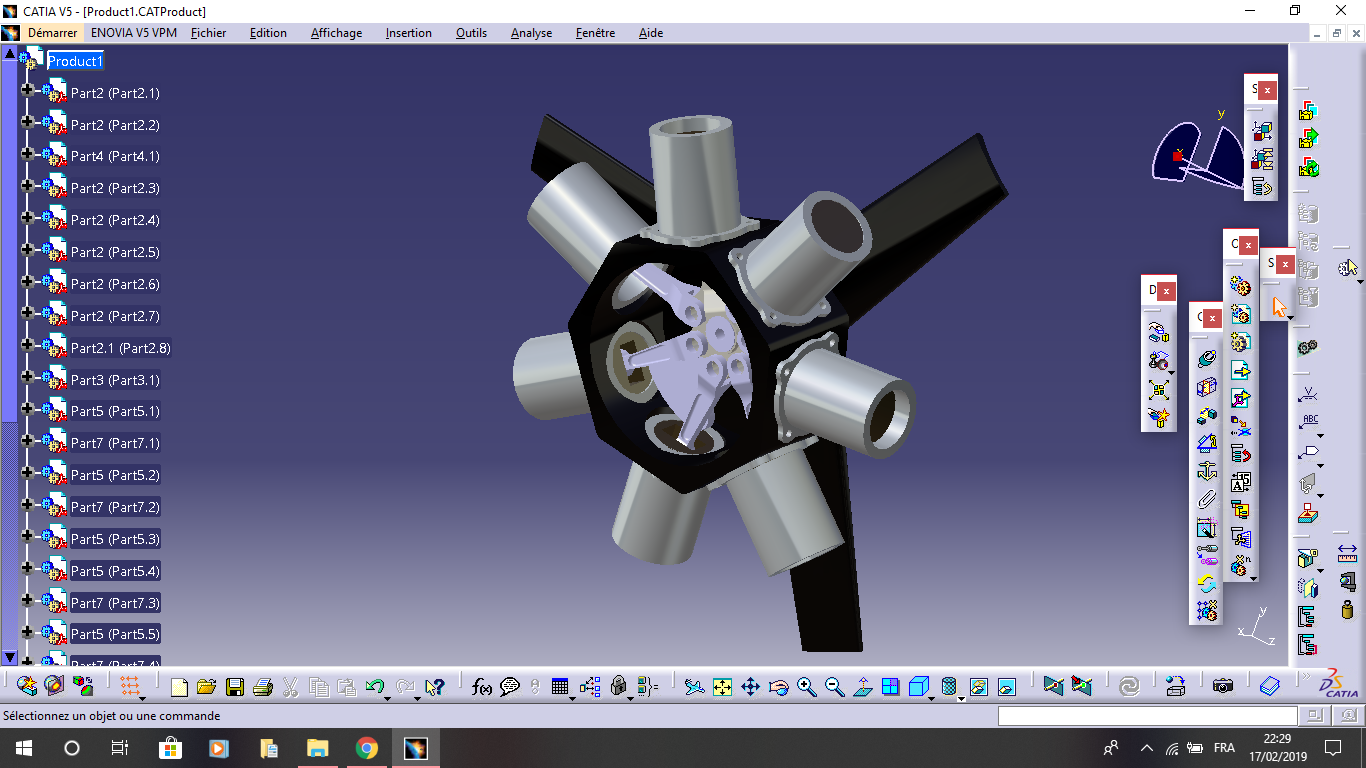
Task: Click the tree scroll down arrow
Action: tap(10, 657)
